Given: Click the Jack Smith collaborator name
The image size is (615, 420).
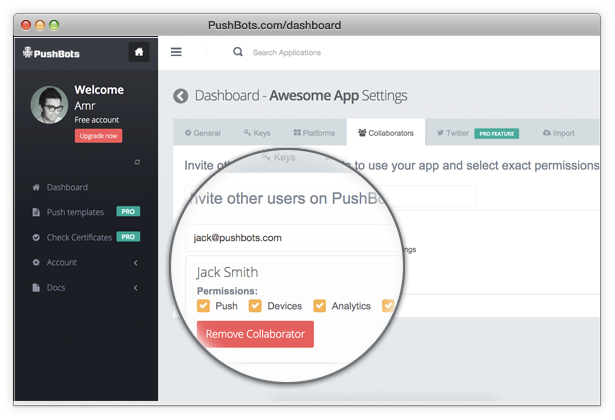Looking at the screenshot, I should tap(227, 272).
